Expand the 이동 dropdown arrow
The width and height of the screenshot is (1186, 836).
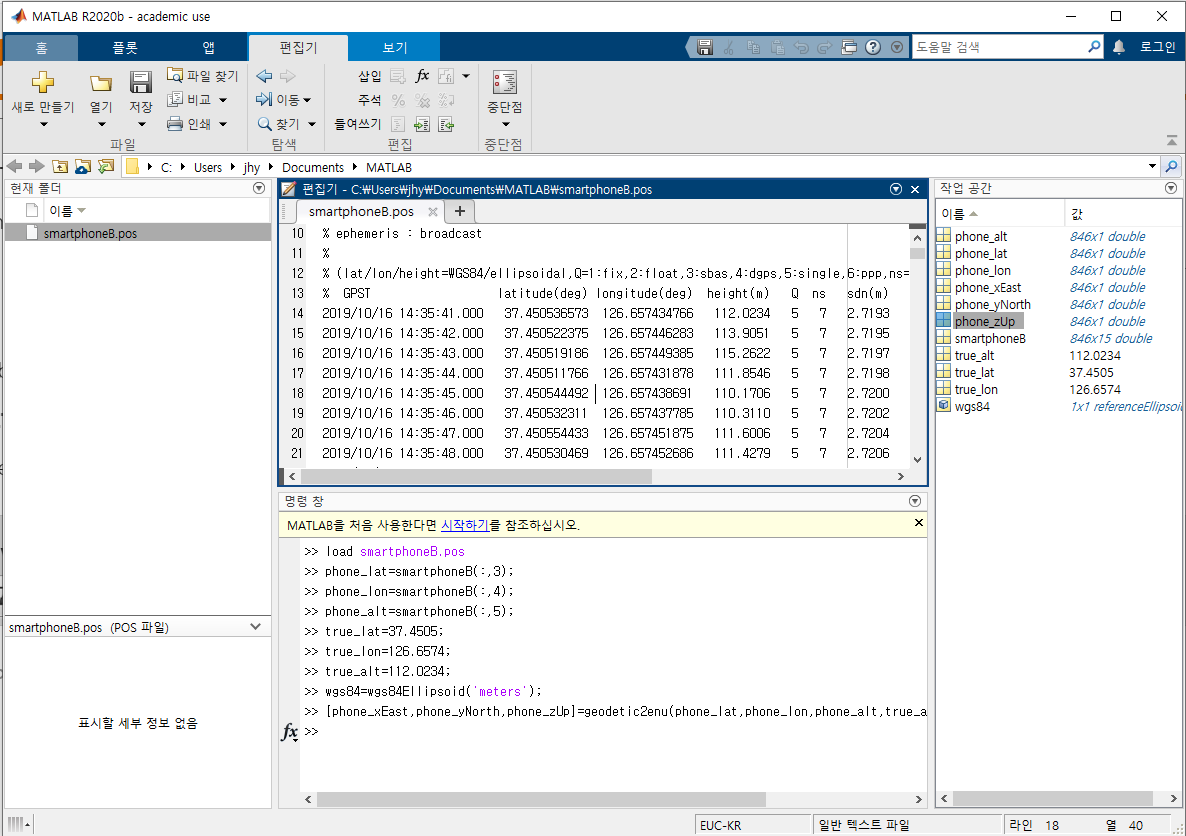click(307, 100)
